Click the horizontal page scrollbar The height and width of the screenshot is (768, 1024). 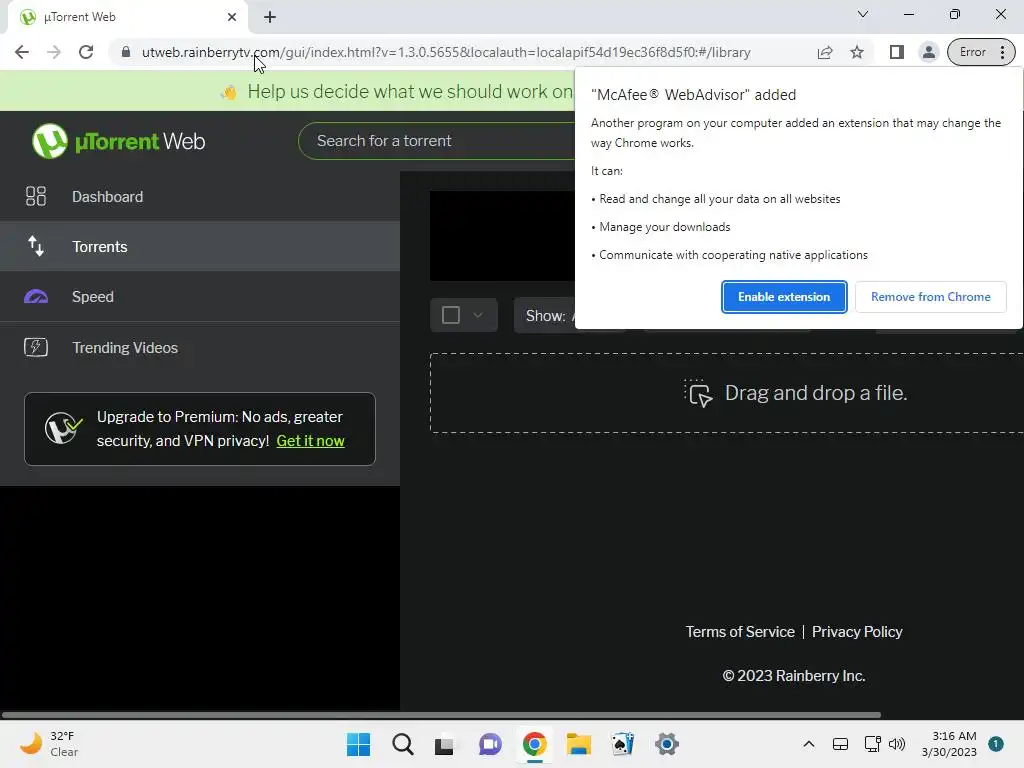tap(441, 714)
